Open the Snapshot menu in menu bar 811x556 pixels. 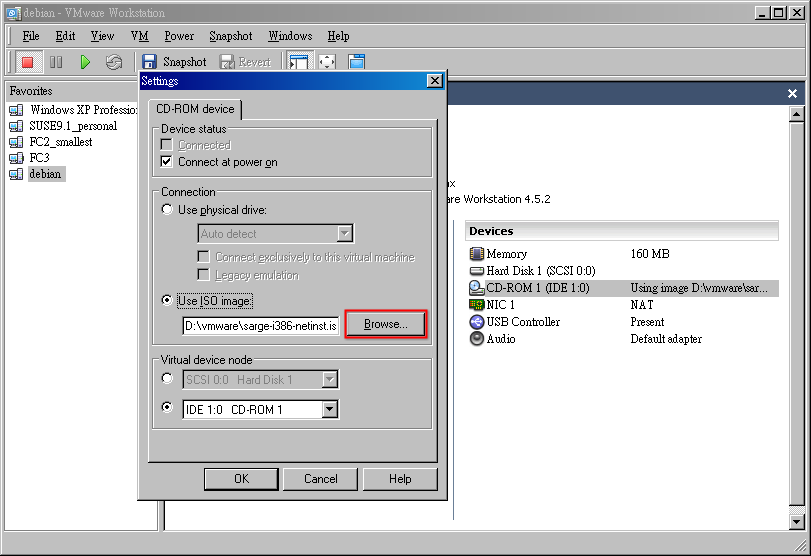(231, 36)
